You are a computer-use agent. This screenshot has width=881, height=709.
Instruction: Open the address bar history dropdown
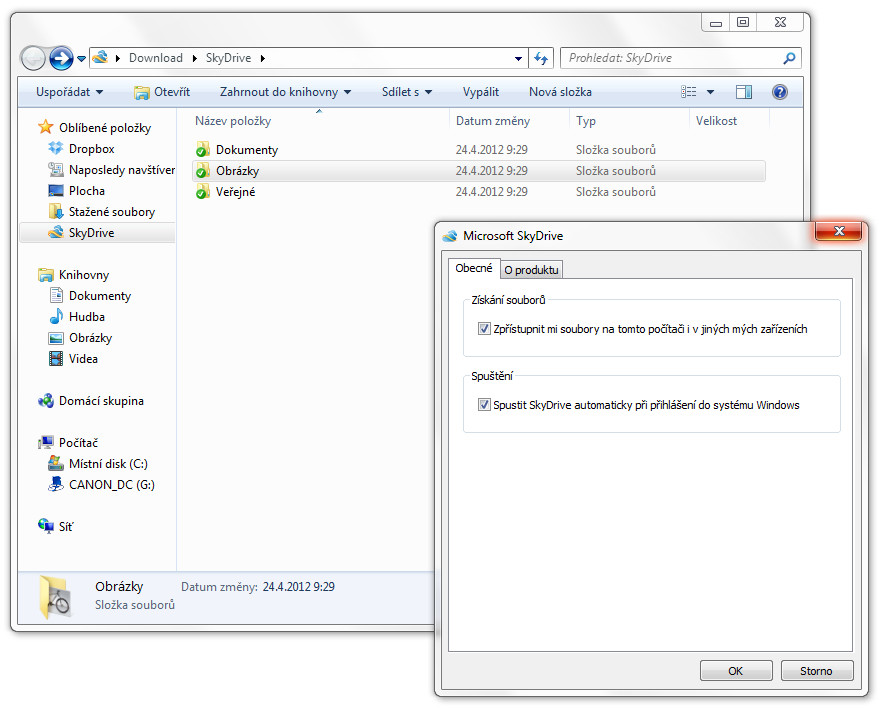(x=518, y=58)
